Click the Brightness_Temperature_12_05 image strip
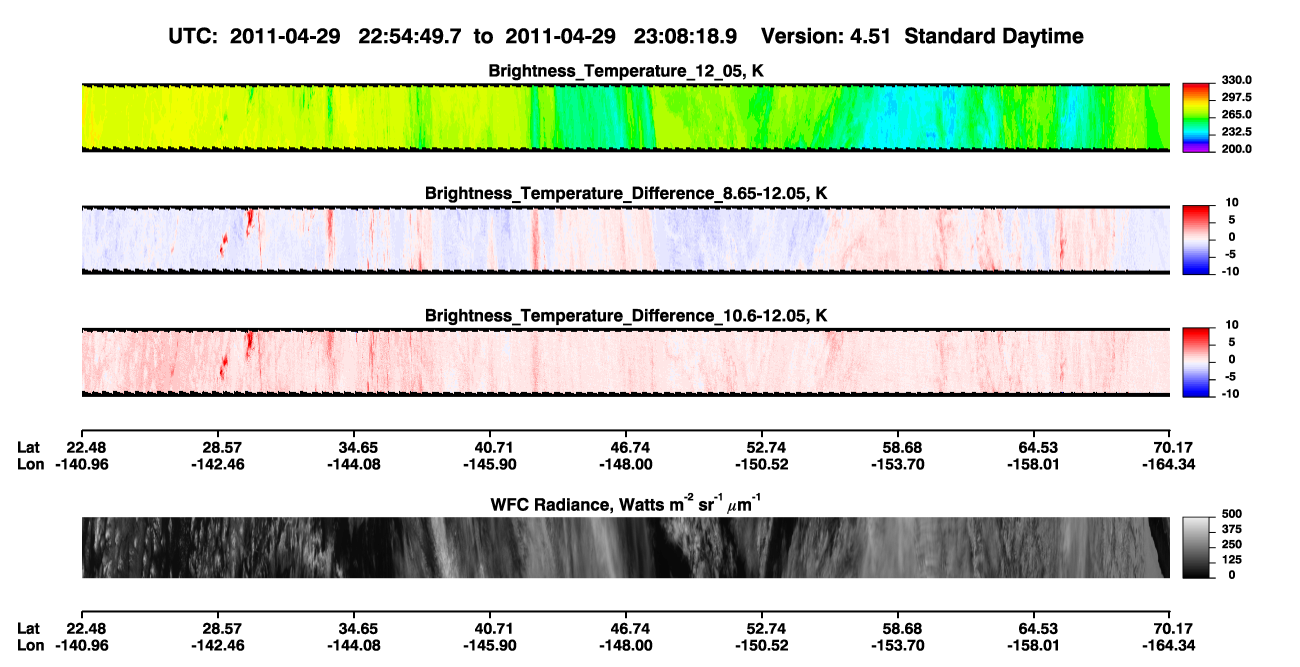 coord(625,117)
